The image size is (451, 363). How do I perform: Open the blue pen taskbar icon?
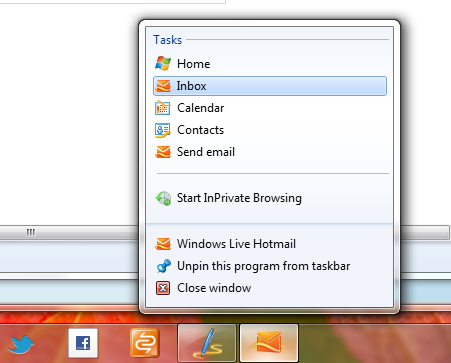coord(207,343)
